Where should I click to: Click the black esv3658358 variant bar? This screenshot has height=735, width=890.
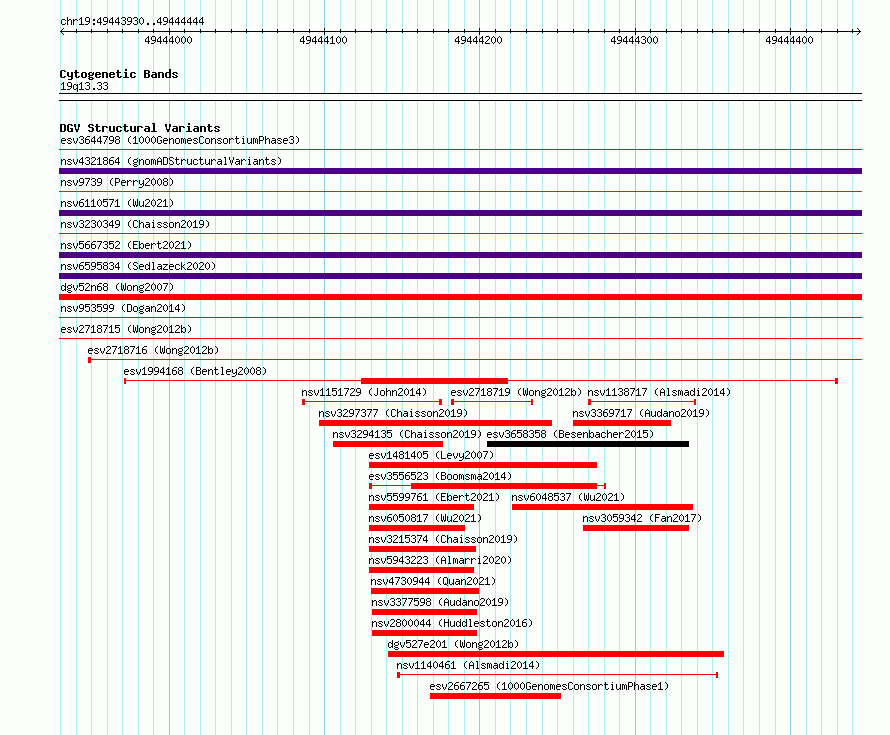(x=588, y=444)
